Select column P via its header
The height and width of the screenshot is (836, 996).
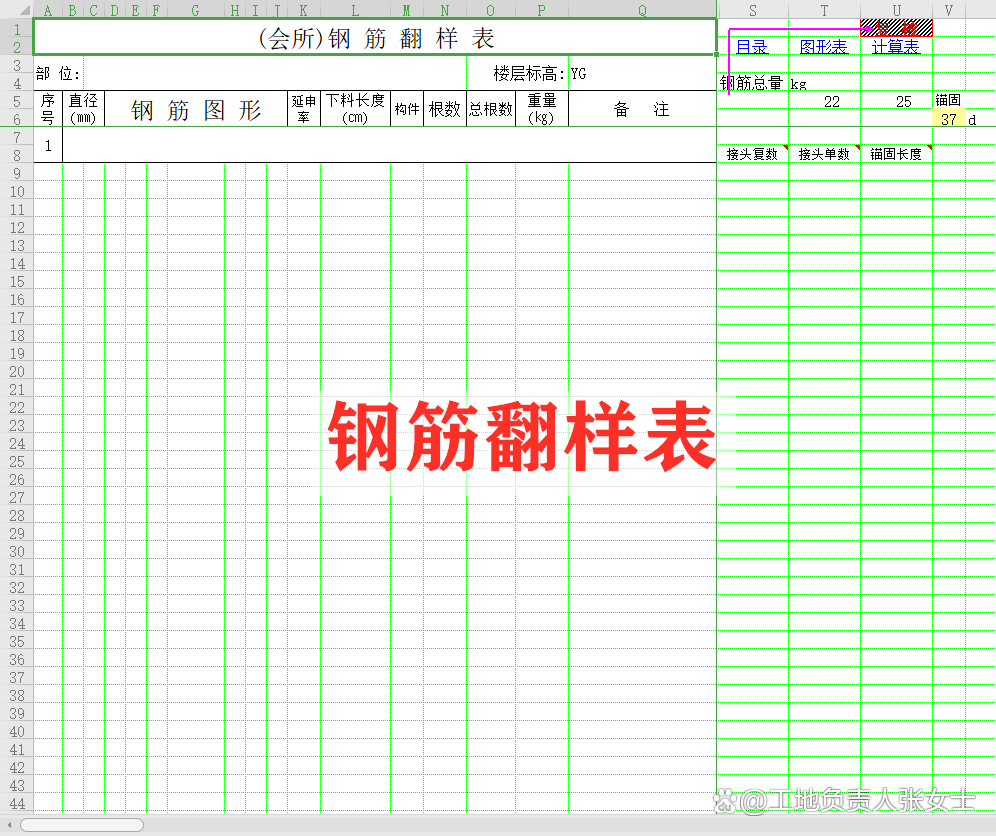click(x=542, y=10)
